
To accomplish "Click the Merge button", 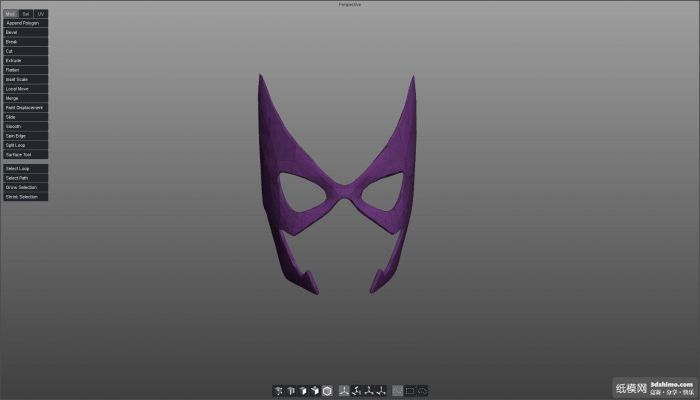I will [x=25, y=98].
